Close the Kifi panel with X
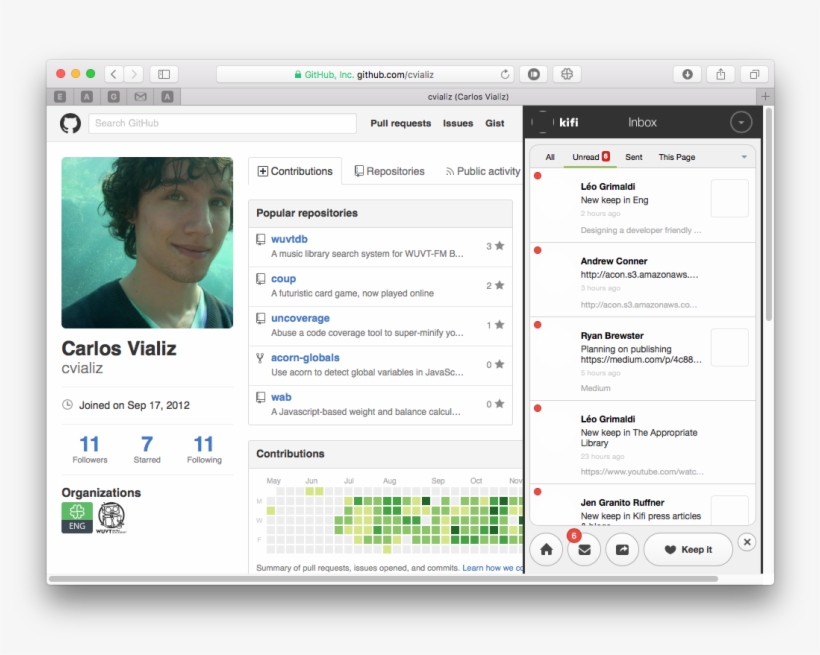 (x=747, y=542)
